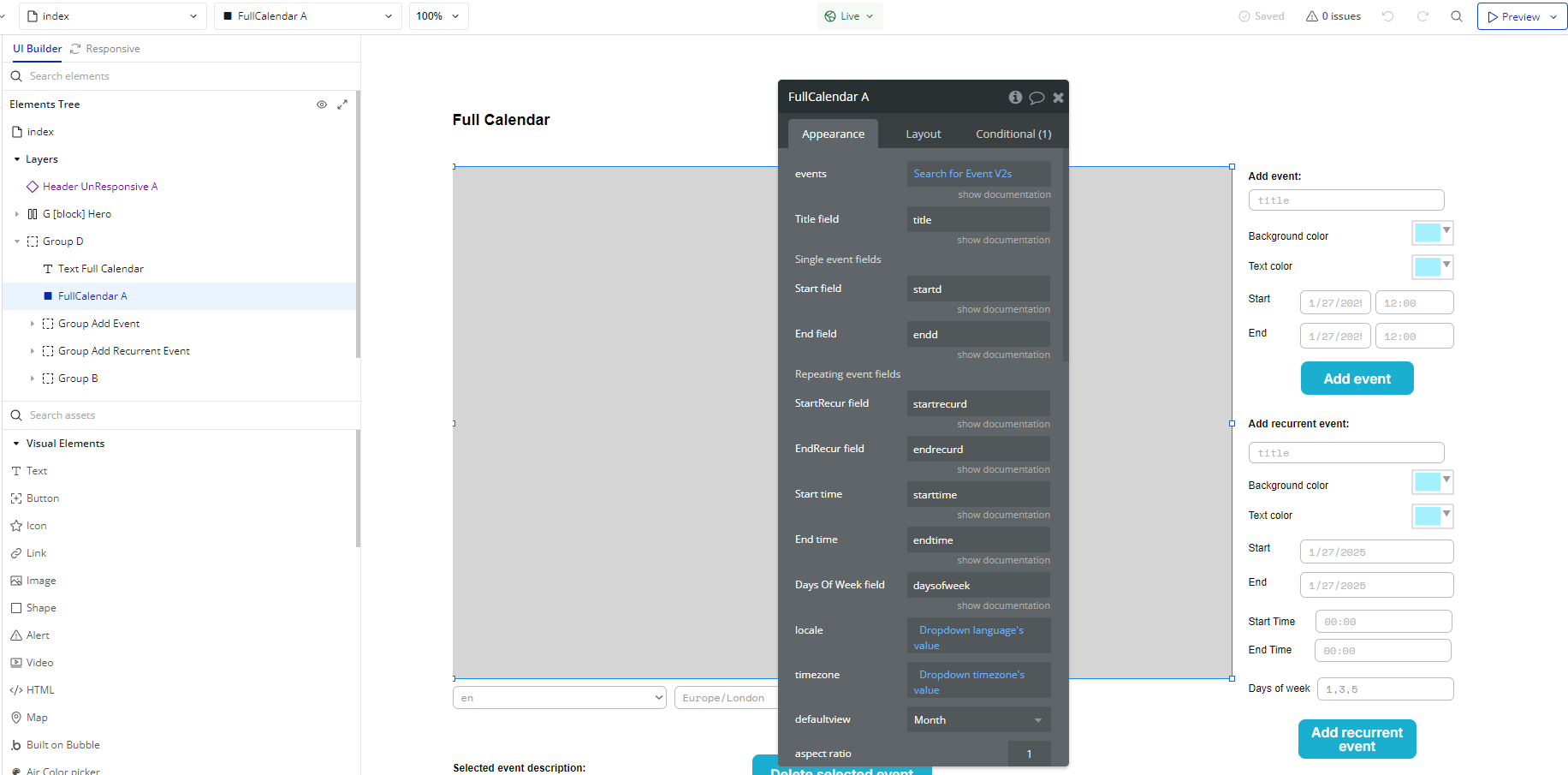Expand Group Add Recurrent Event node
Image resolution: width=1568 pixels, height=775 pixels.
(33, 351)
